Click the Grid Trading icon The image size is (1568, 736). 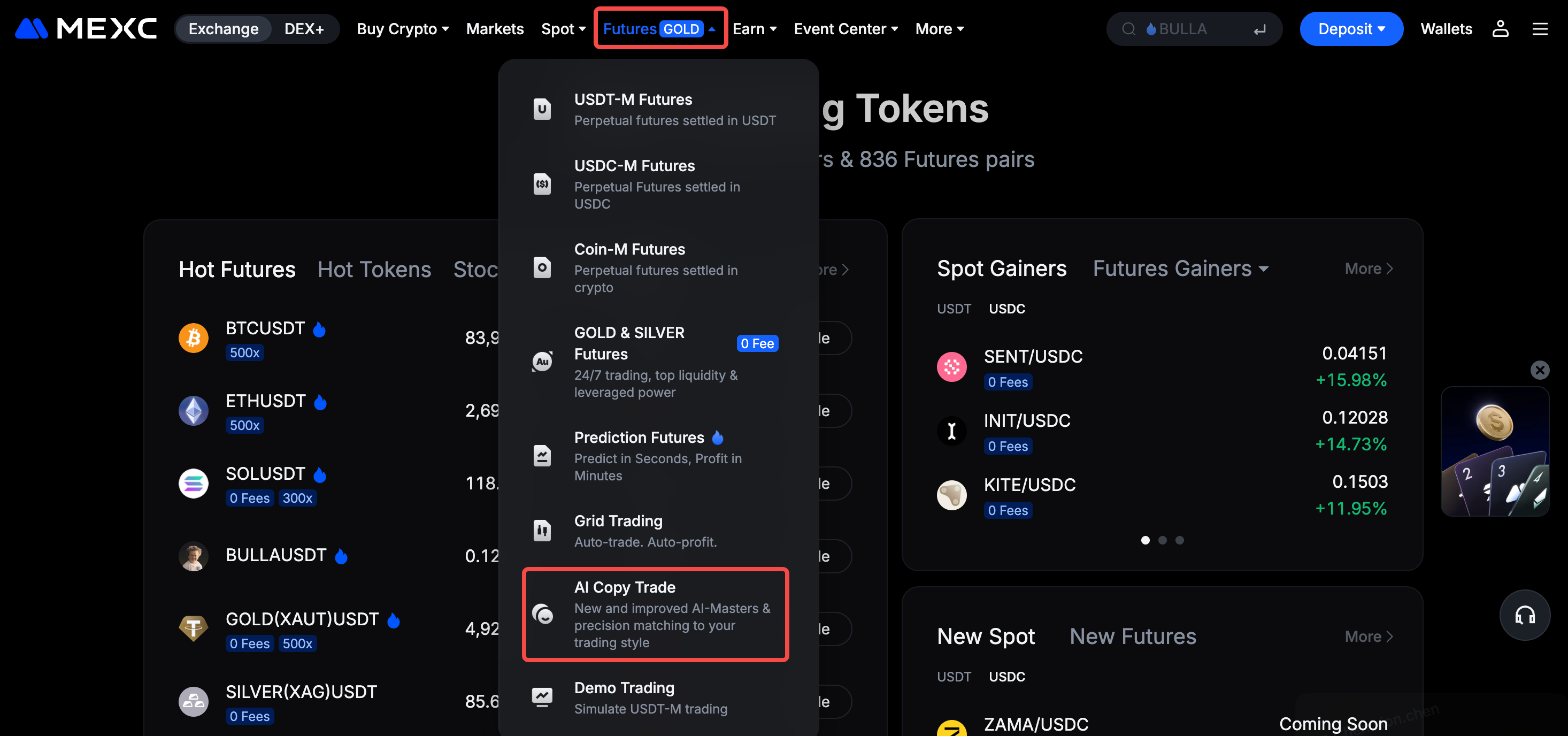coord(542,530)
